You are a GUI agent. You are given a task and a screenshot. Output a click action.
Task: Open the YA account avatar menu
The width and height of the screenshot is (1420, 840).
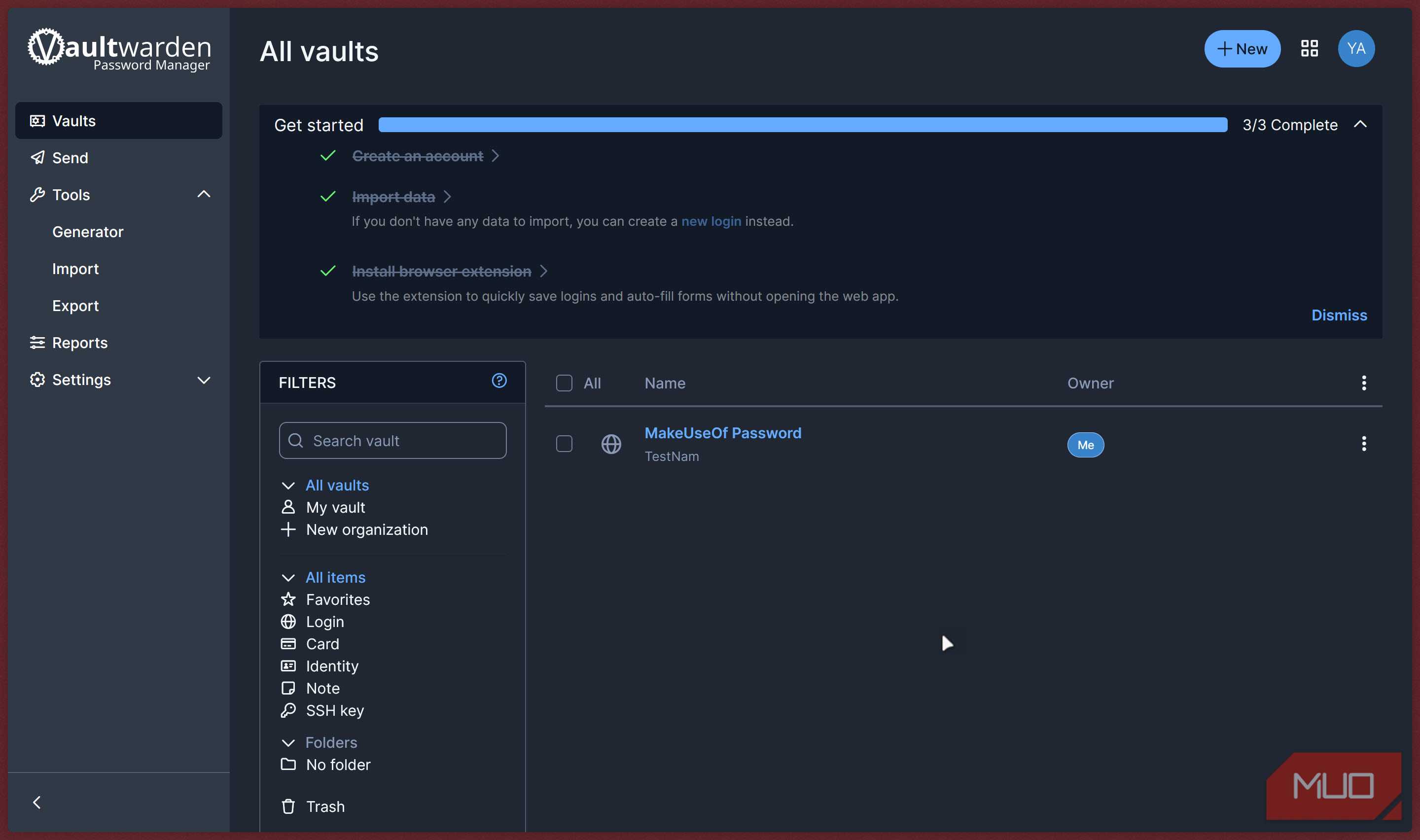tap(1355, 49)
